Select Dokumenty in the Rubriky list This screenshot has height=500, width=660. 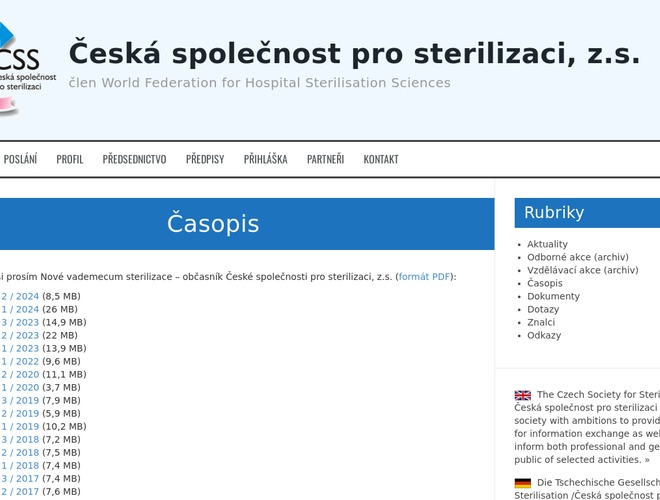pyautogui.click(x=553, y=296)
